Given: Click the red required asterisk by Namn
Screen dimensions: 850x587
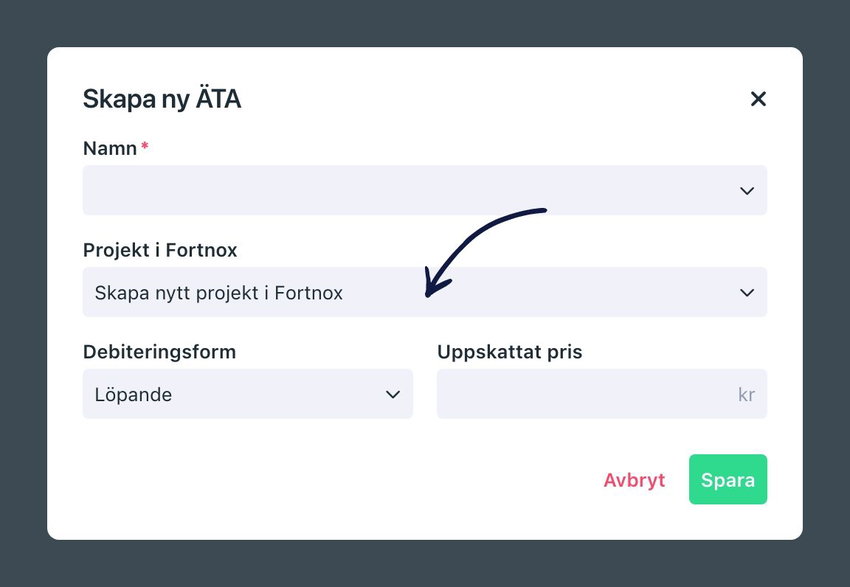Looking at the screenshot, I should pos(145,146).
